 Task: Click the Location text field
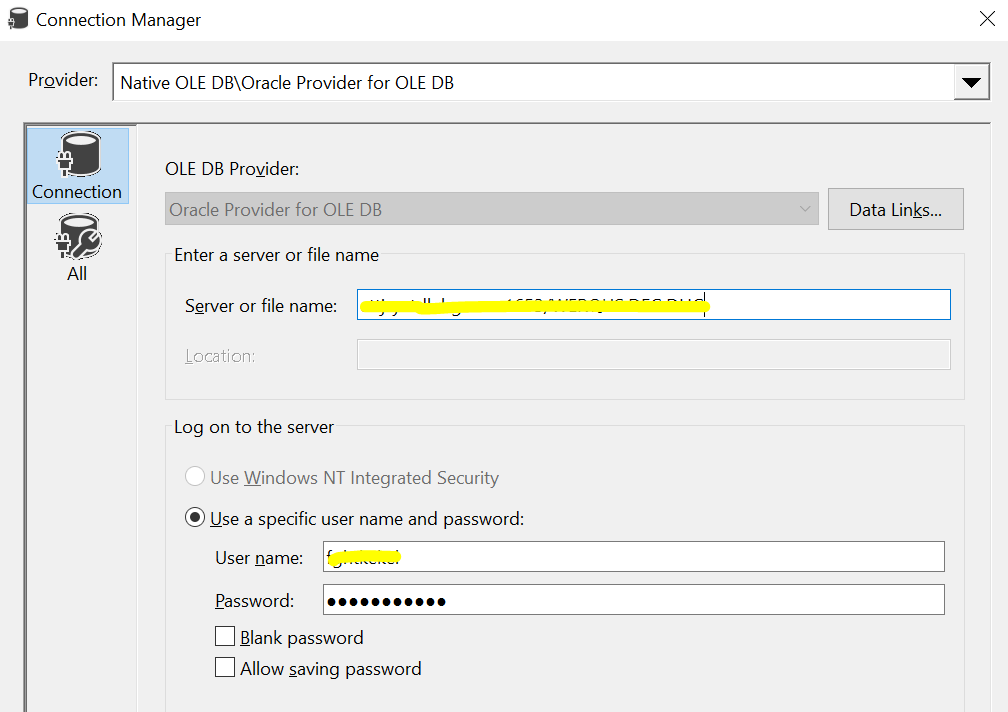coord(654,355)
